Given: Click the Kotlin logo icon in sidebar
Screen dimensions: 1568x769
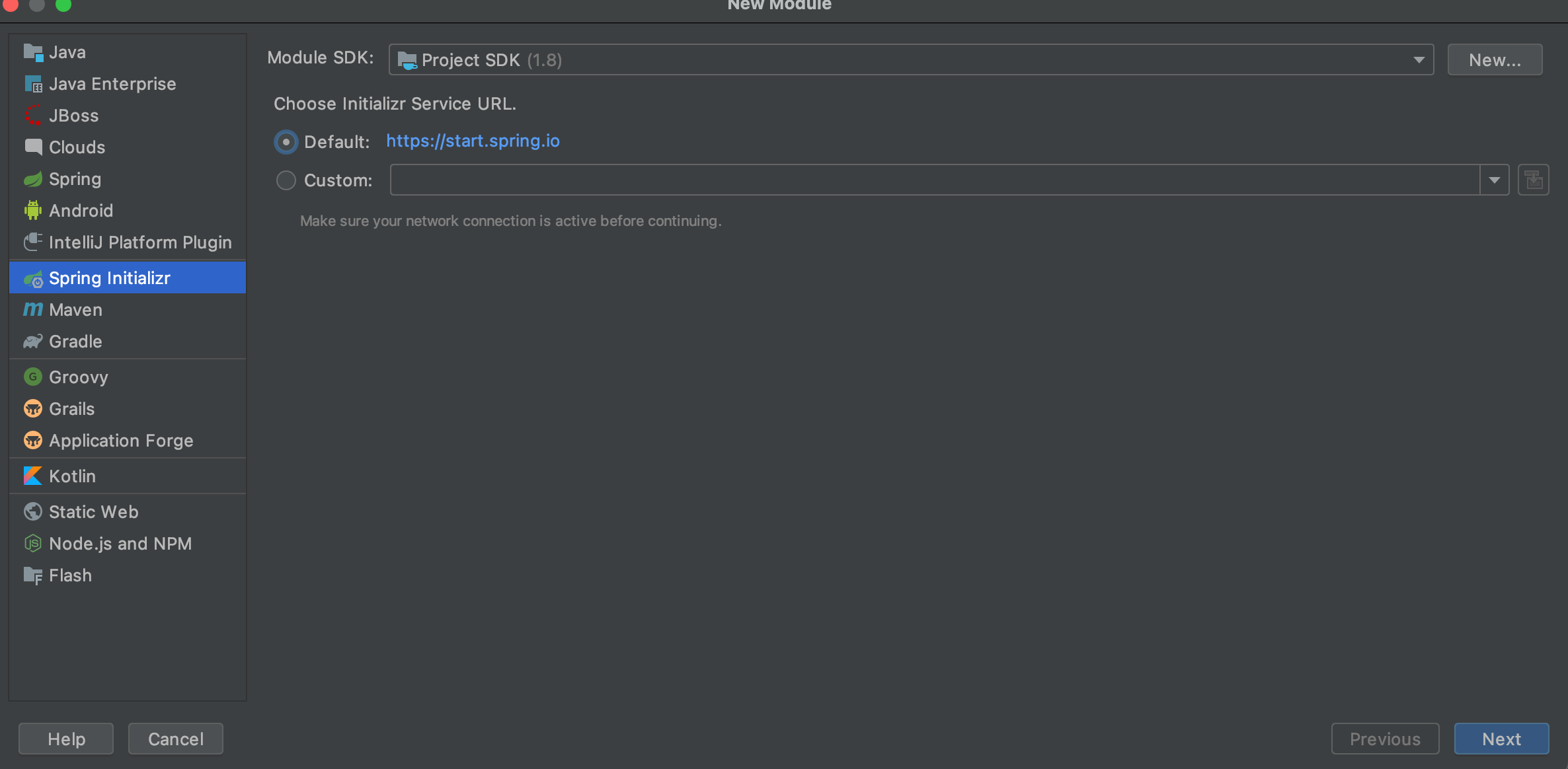Looking at the screenshot, I should pos(32,476).
